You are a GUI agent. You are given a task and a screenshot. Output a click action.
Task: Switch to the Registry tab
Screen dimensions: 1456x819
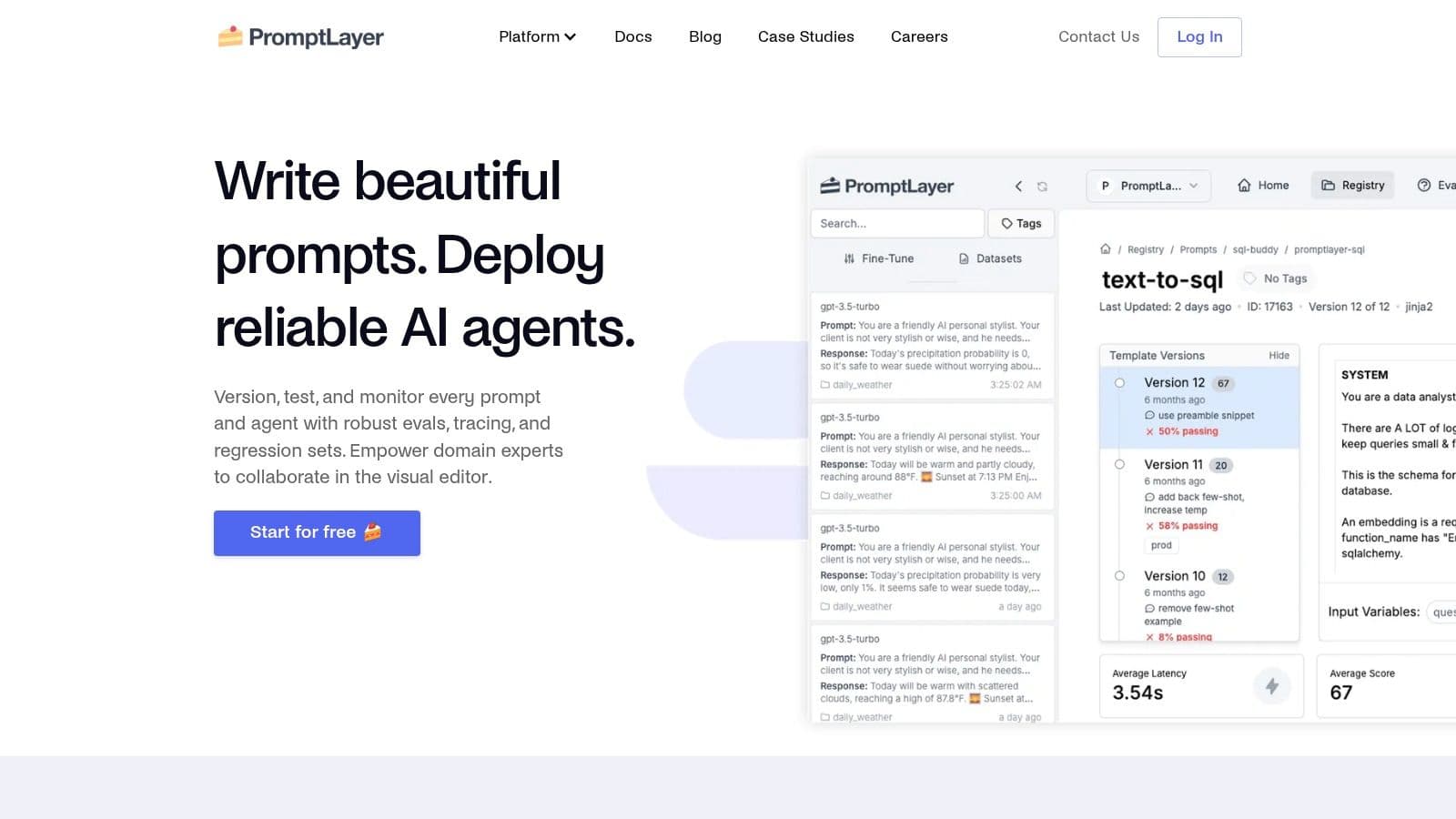tap(1352, 186)
